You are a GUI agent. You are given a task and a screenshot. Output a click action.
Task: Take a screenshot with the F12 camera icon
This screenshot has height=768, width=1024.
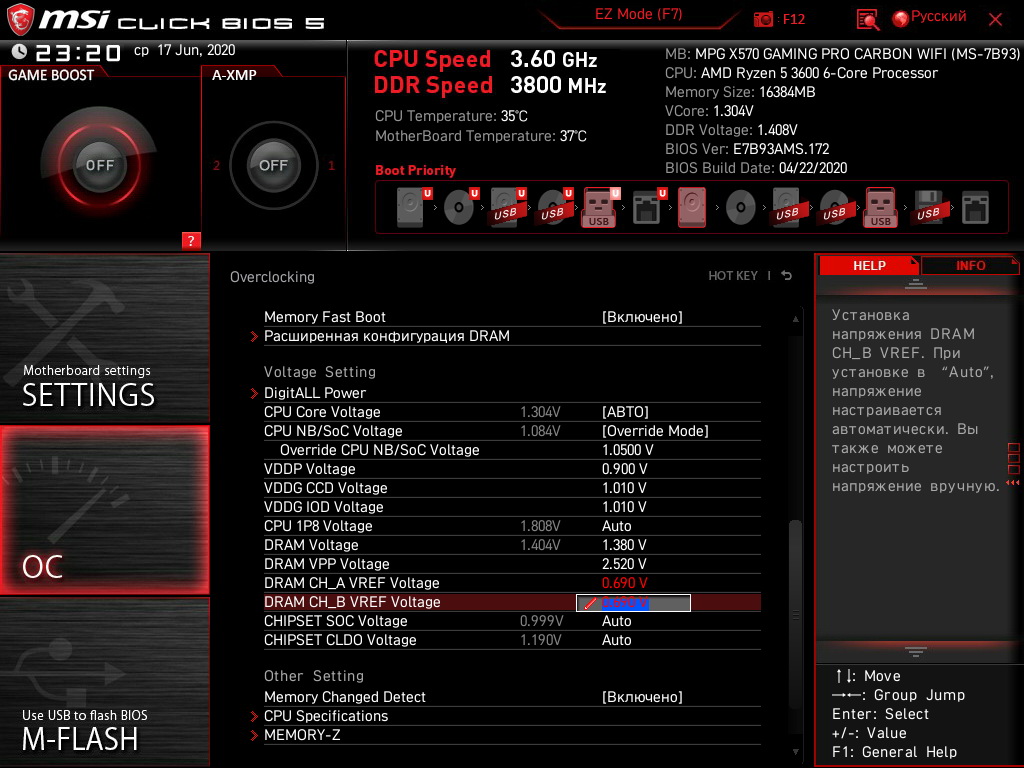pyautogui.click(x=763, y=19)
